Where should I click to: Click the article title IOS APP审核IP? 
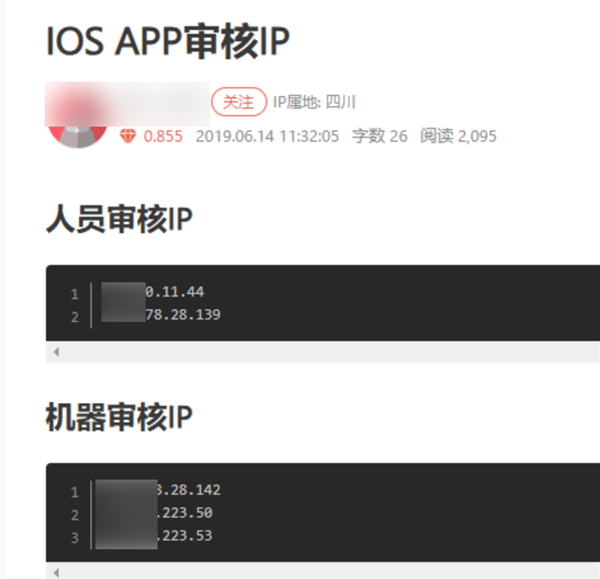click(168, 41)
